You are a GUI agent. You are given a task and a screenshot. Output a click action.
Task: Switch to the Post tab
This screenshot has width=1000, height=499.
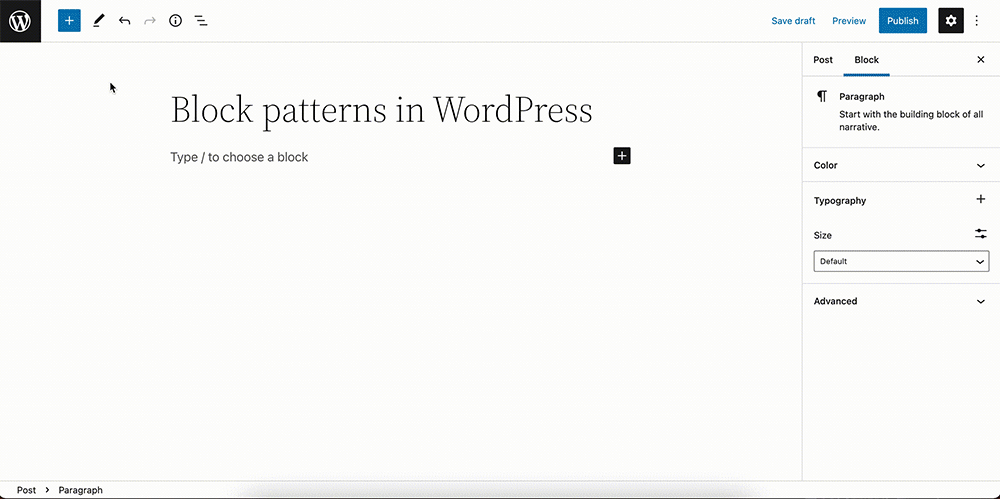pyautogui.click(x=823, y=60)
